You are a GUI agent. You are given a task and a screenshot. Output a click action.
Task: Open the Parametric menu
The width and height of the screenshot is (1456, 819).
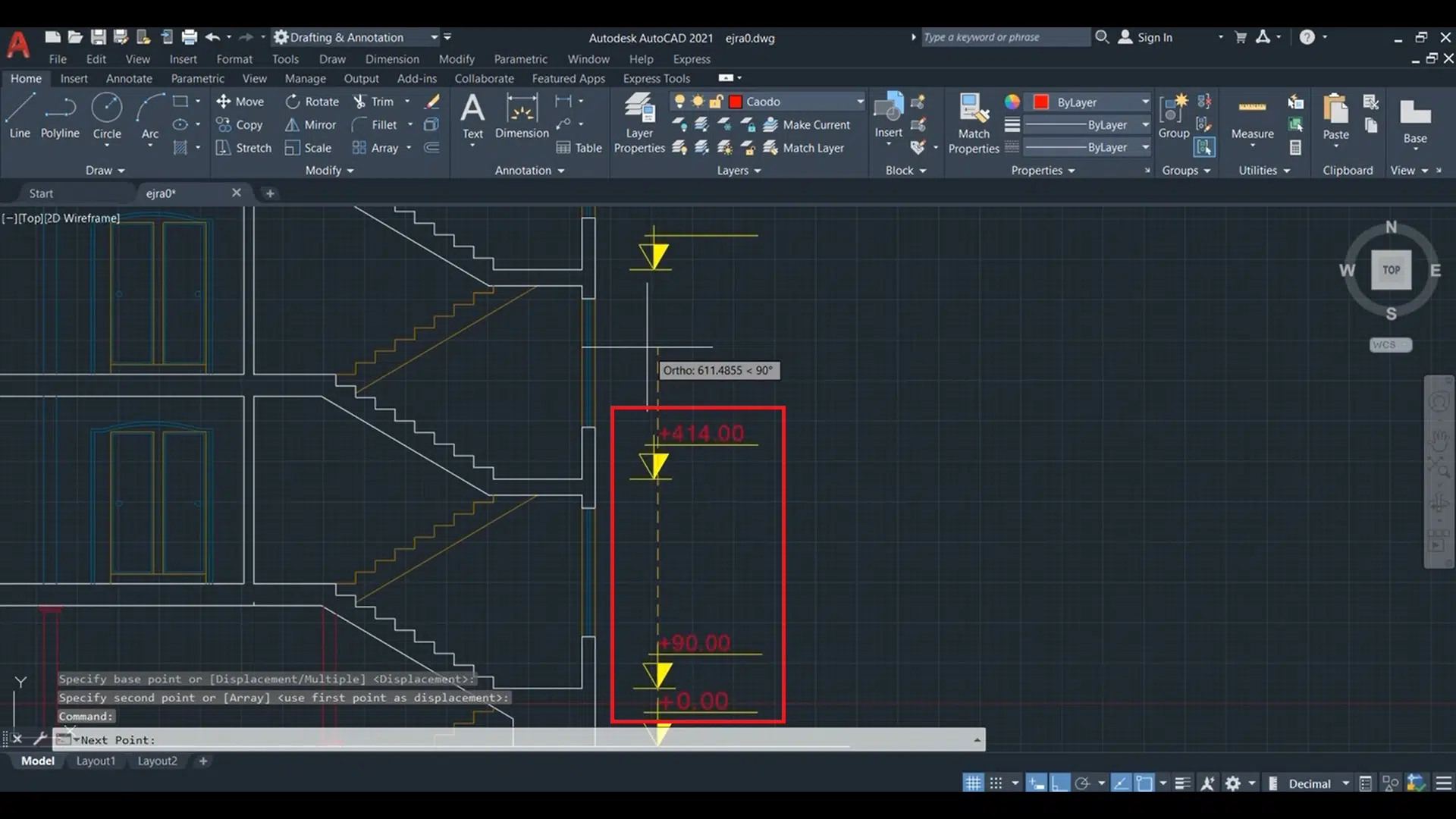point(520,59)
